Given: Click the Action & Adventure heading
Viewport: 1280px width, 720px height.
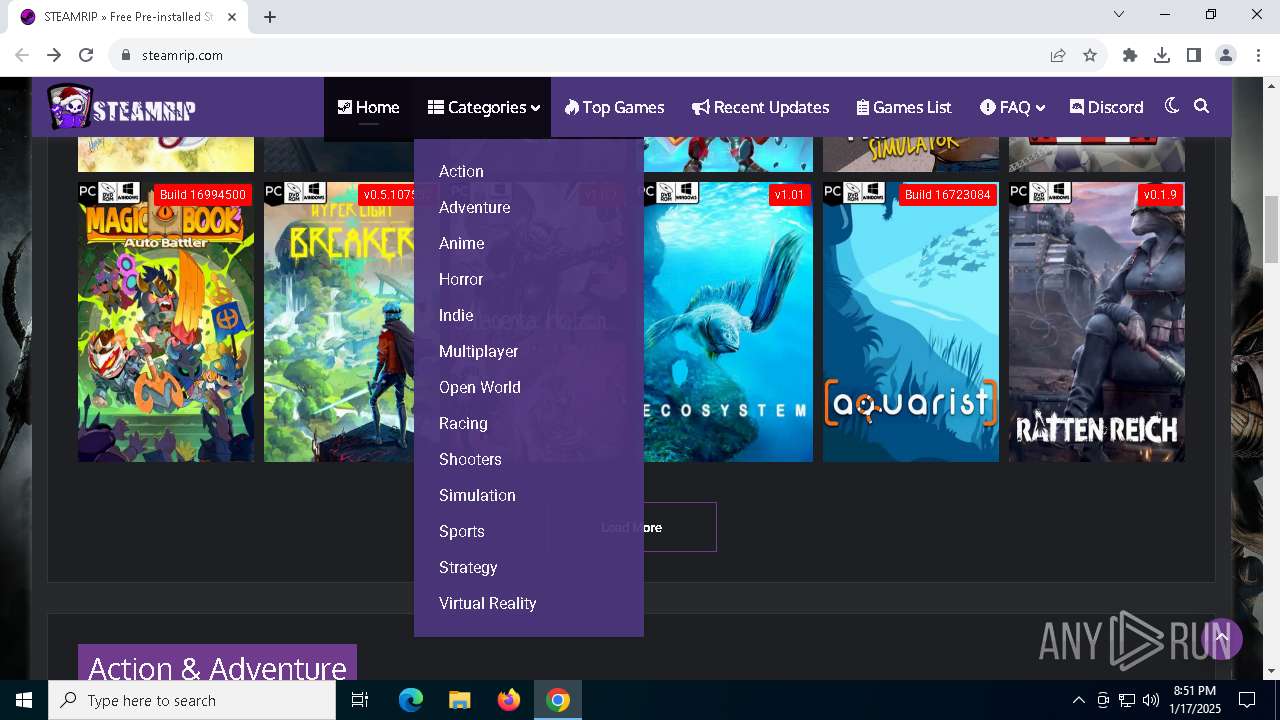Looking at the screenshot, I should click(x=217, y=666).
